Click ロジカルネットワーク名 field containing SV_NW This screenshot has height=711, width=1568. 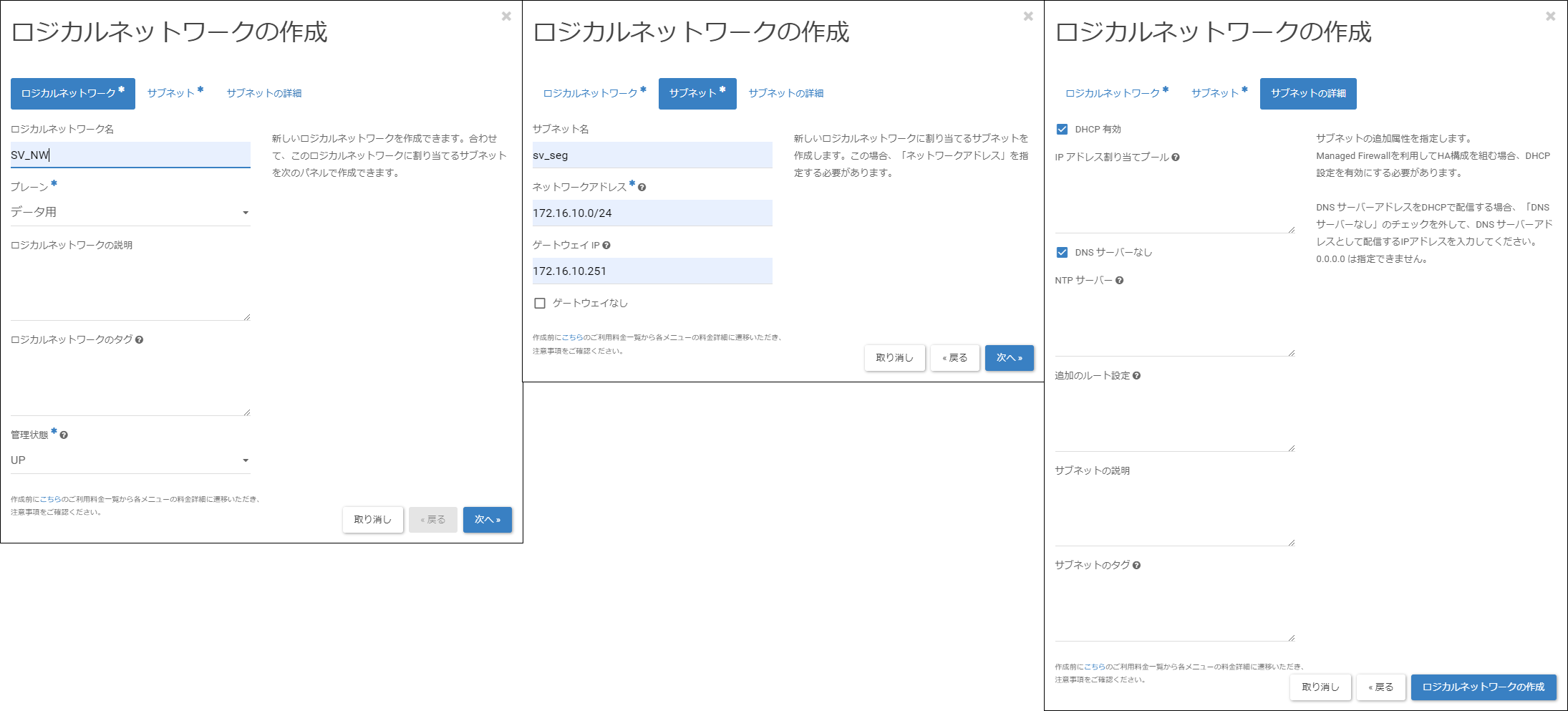(130, 155)
